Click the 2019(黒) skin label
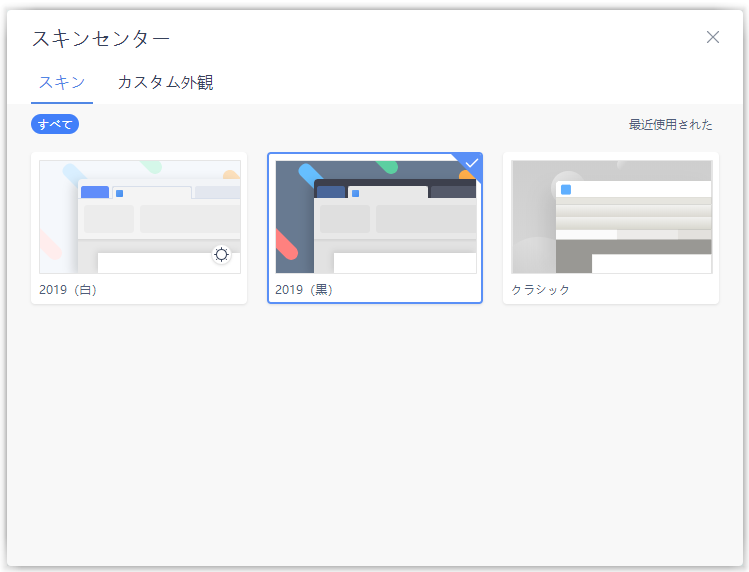 304,290
